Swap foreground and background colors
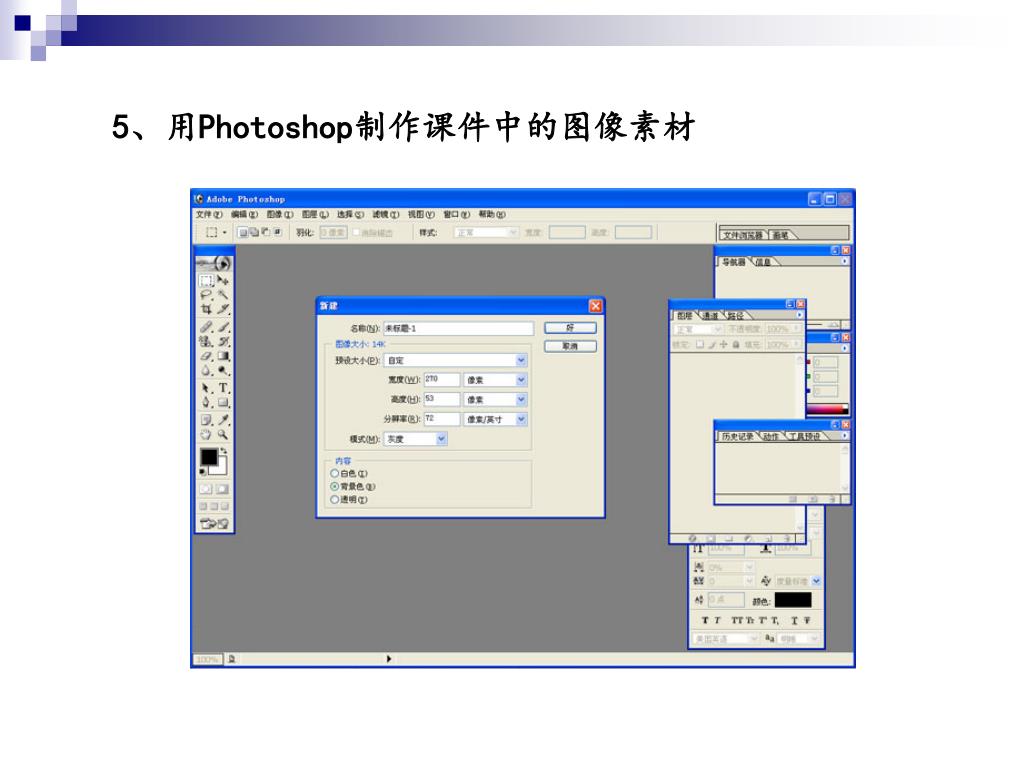 tap(224, 451)
